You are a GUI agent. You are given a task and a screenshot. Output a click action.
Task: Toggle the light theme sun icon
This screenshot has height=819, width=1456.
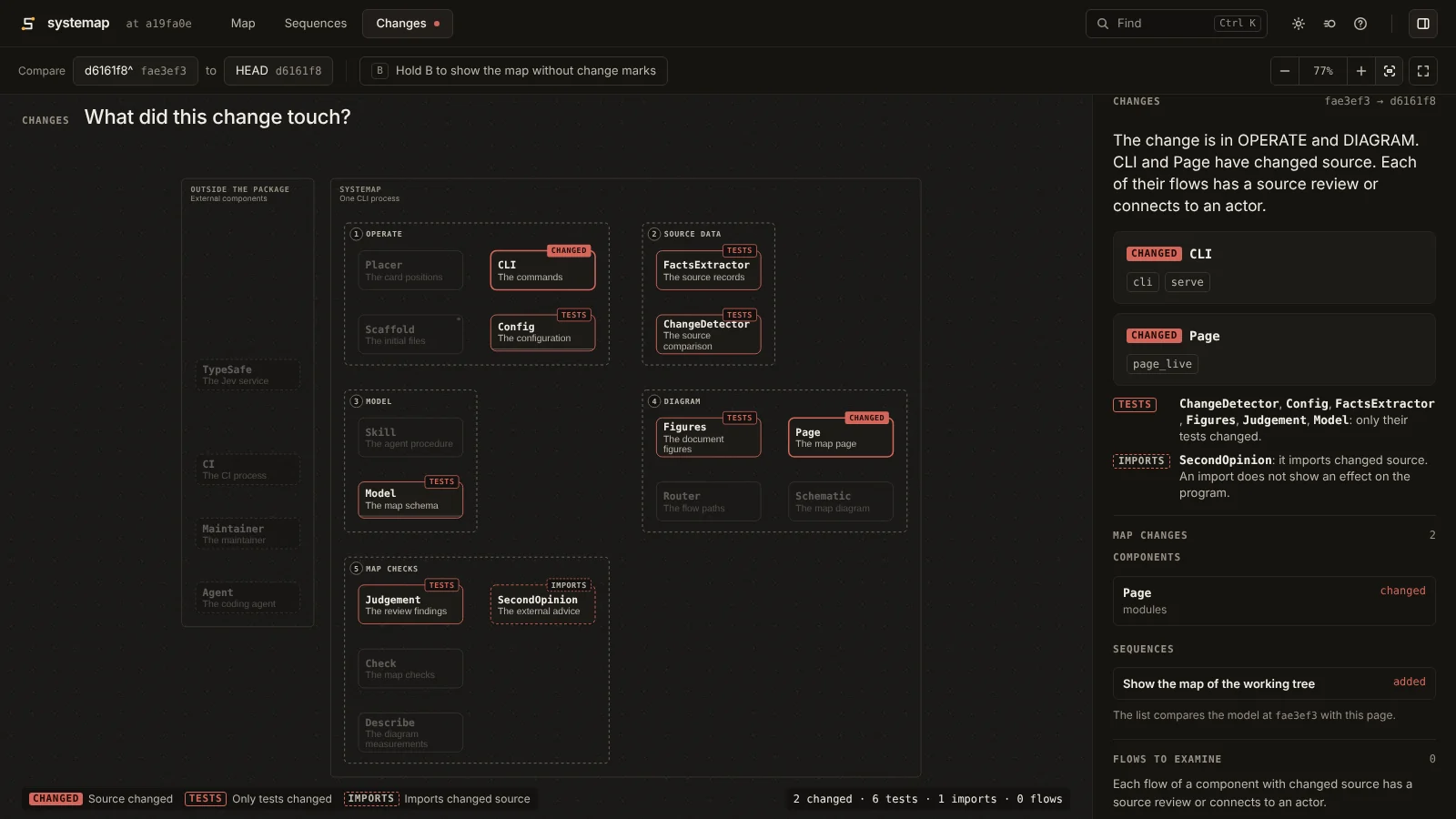[x=1299, y=24]
